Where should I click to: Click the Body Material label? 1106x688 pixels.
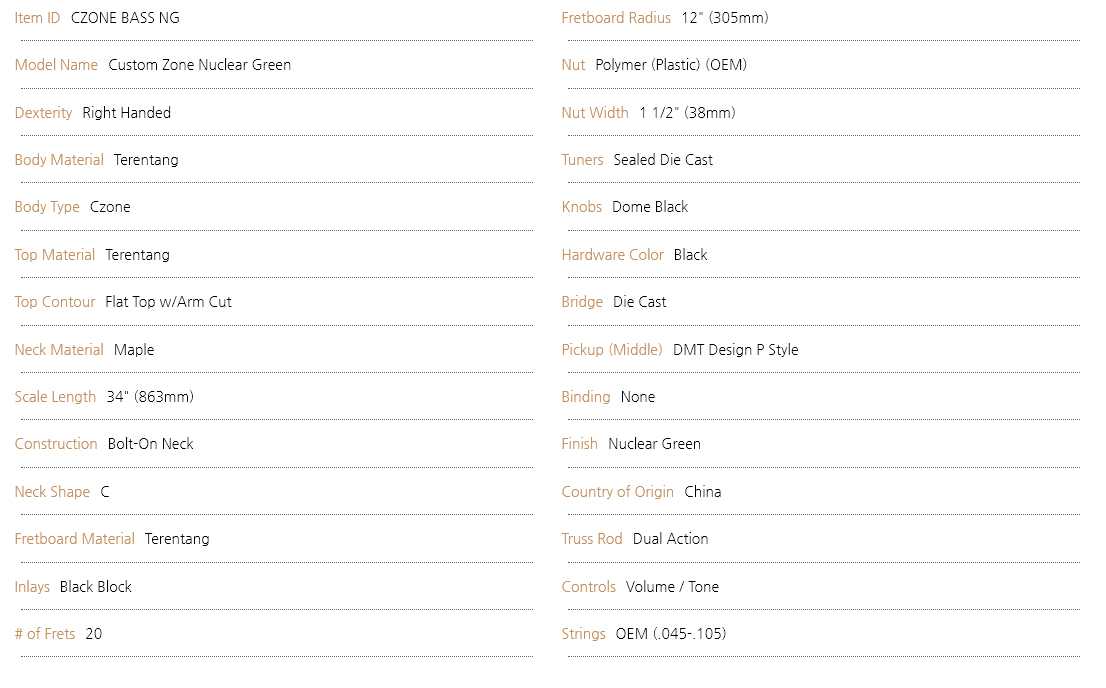(x=59, y=160)
